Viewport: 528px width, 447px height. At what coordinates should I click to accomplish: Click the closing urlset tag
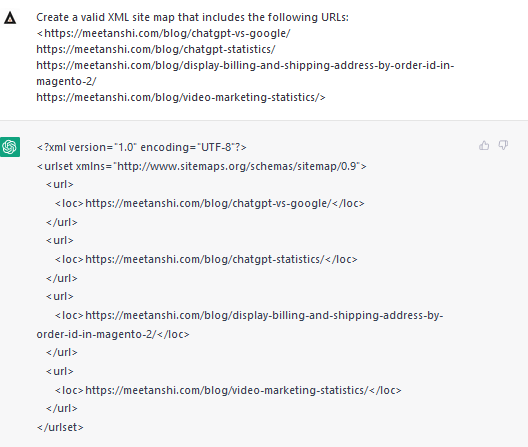(x=60, y=427)
